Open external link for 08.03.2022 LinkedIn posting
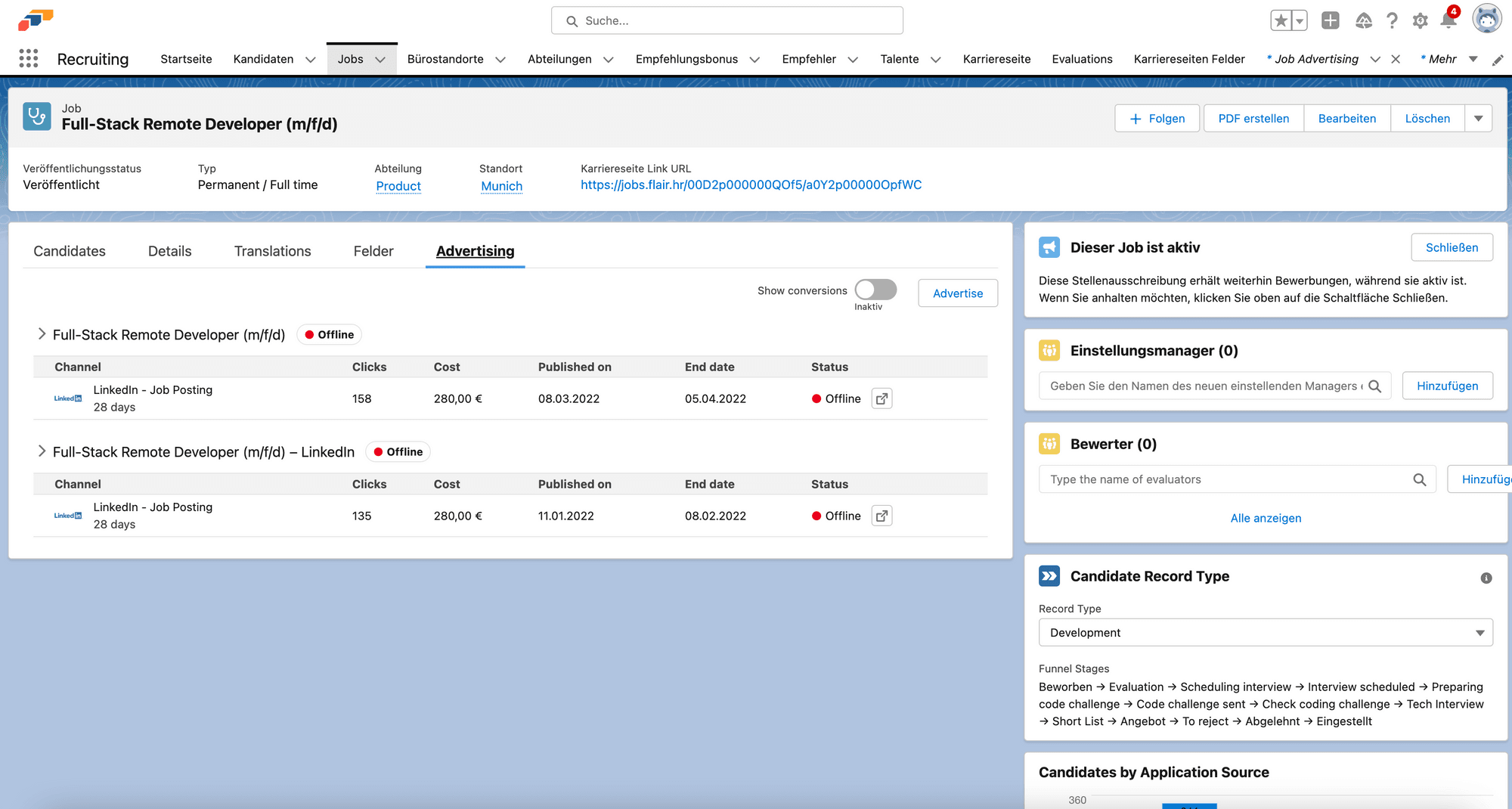Viewport: 1512px width, 809px height. pos(881,398)
